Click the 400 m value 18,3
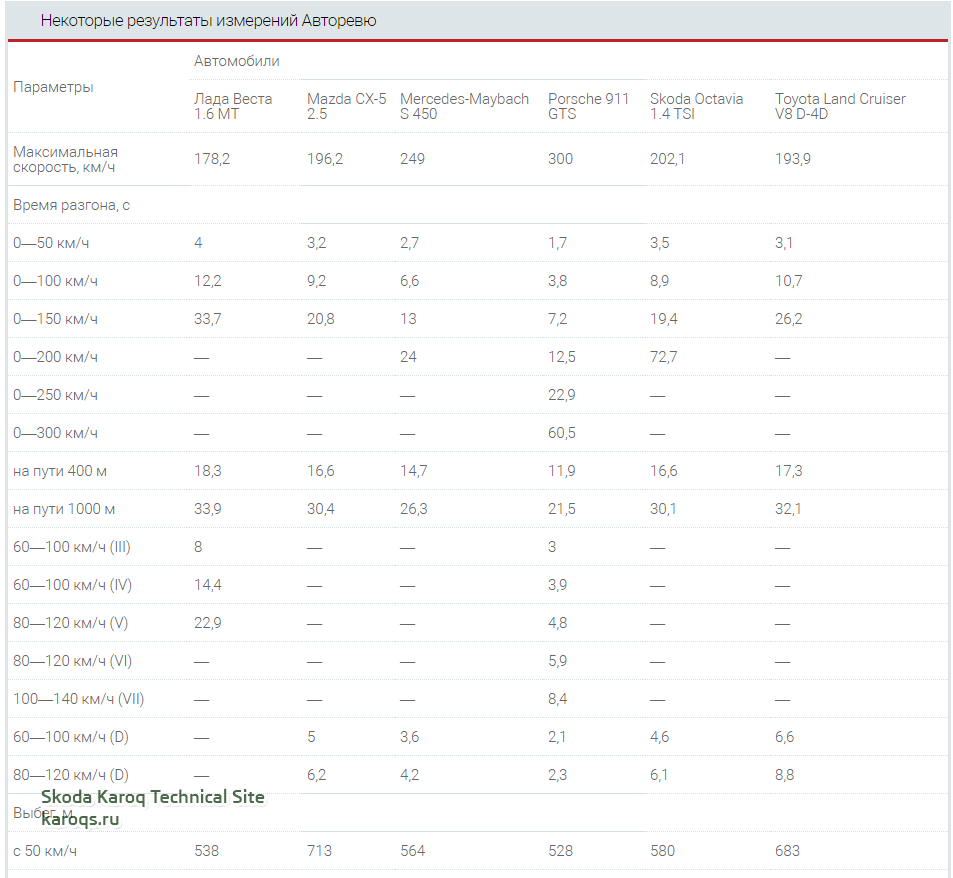953x878 pixels. (208, 471)
